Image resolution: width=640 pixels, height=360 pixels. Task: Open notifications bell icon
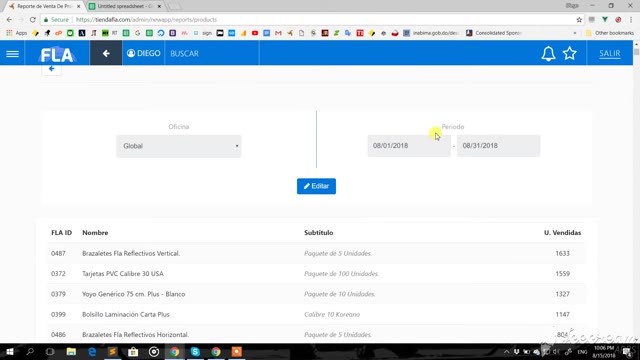point(548,53)
